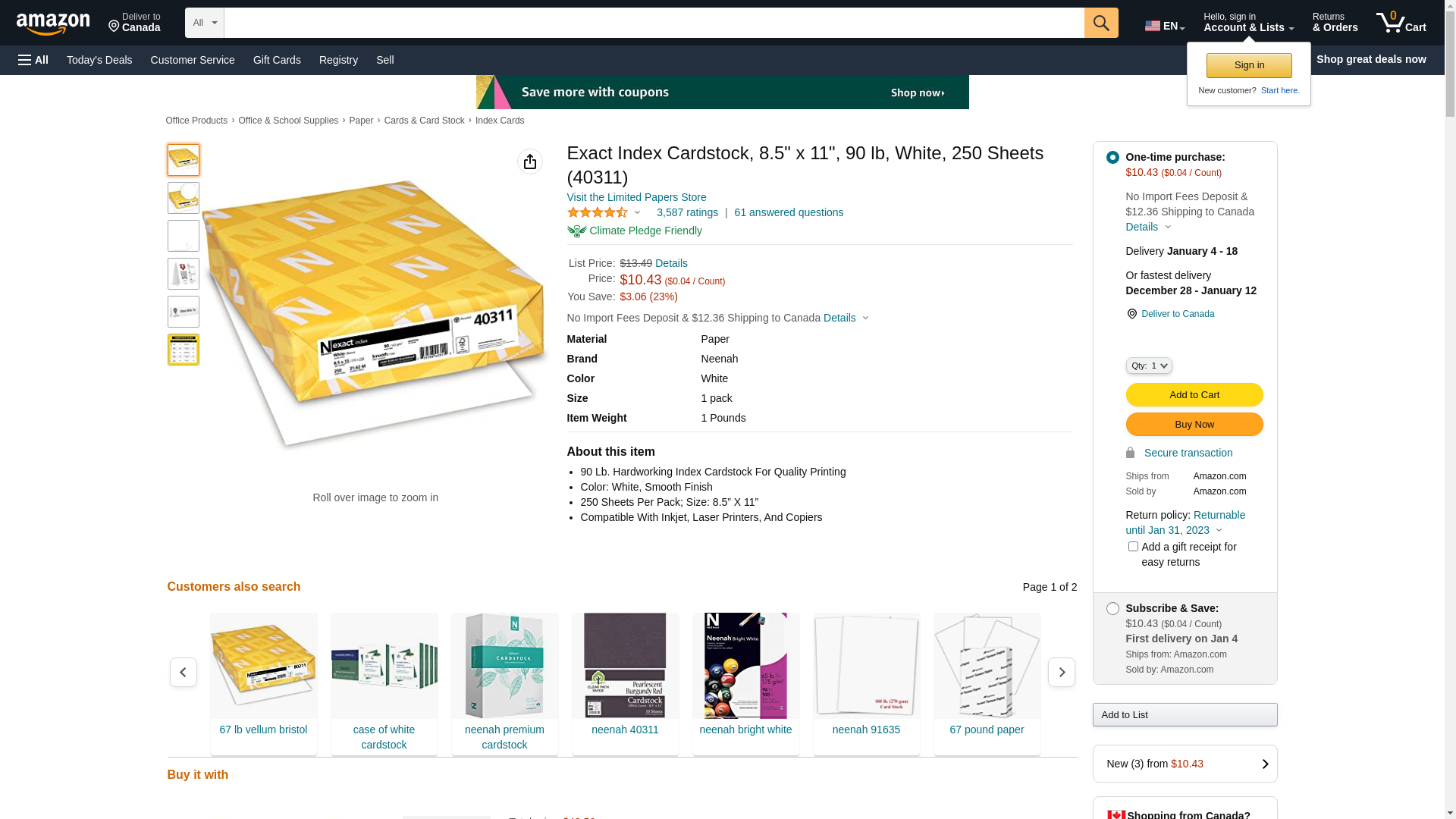
Task: Show next carousel items with right arrow
Action: (x=1062, y=673)
